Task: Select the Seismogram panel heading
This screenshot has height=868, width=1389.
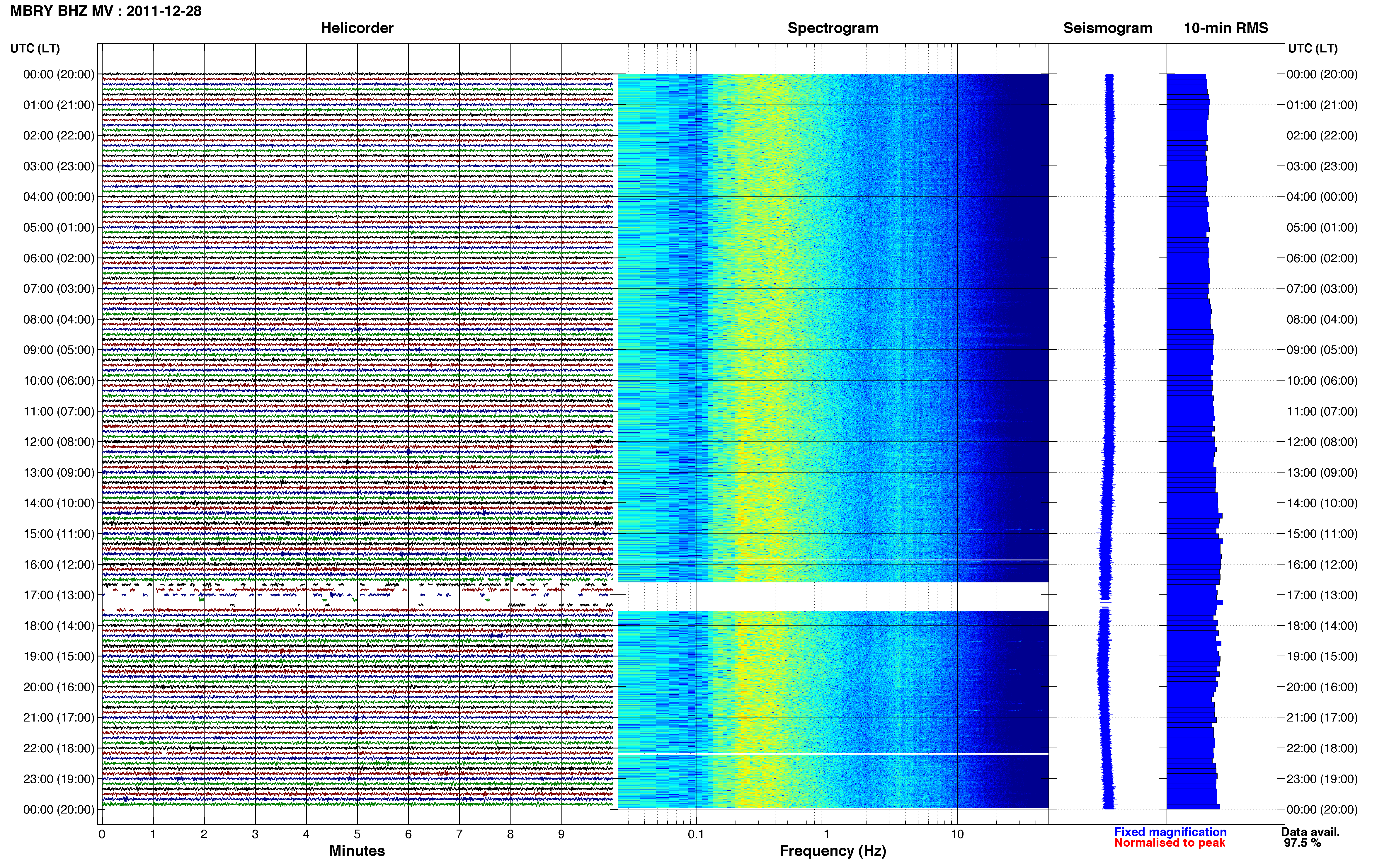Action: tap(1108, 28)
